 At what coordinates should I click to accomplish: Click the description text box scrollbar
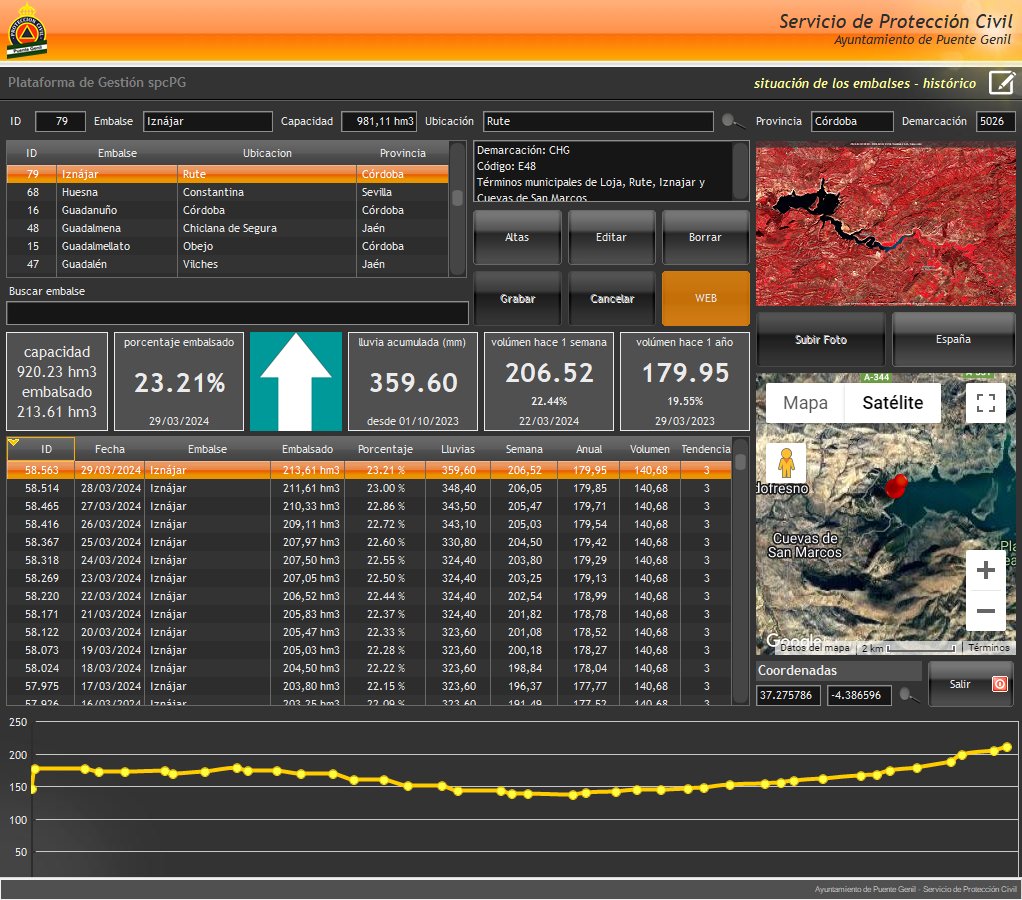740,171
